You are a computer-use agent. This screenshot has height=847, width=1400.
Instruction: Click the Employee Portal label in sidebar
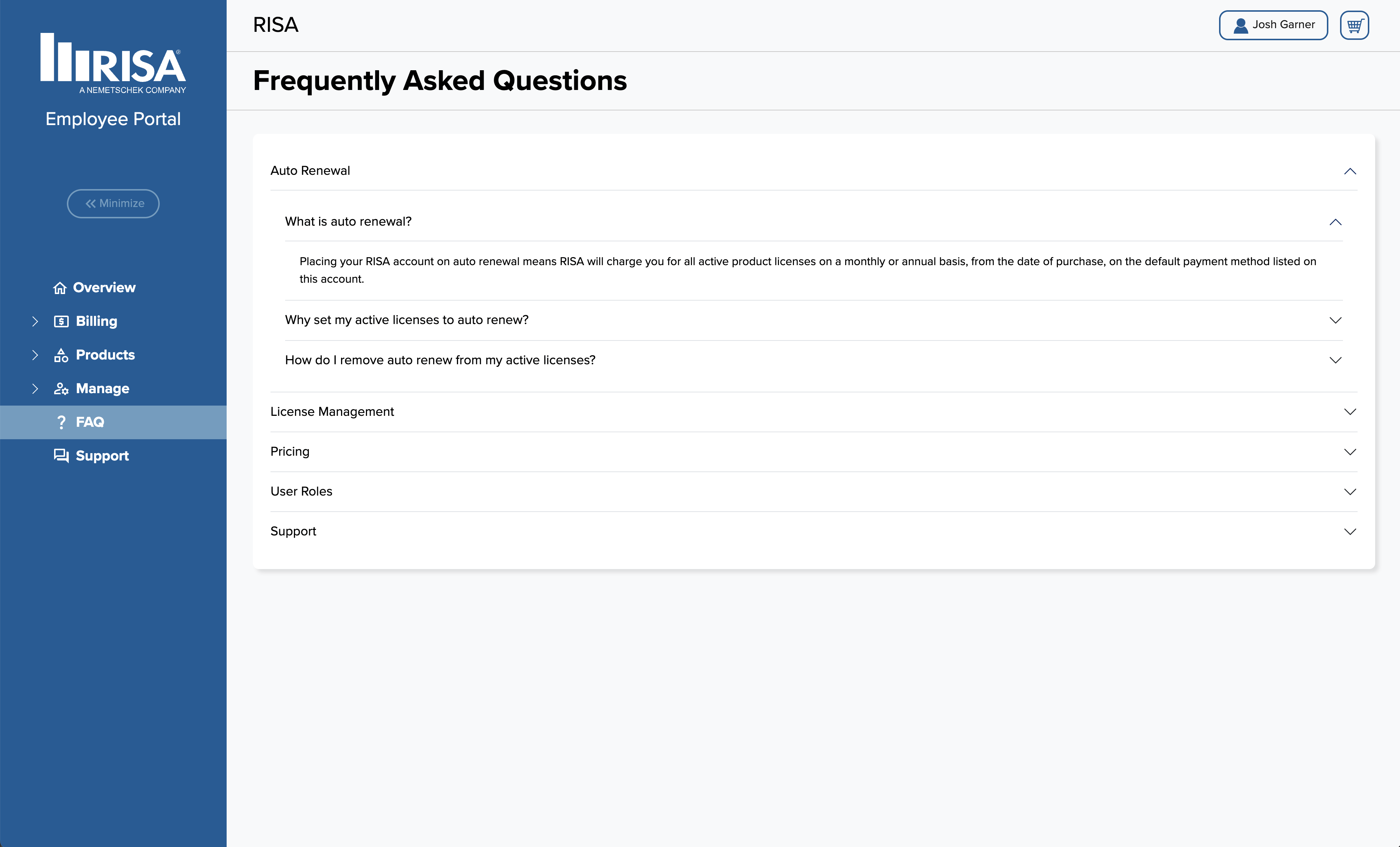point(113,119)
